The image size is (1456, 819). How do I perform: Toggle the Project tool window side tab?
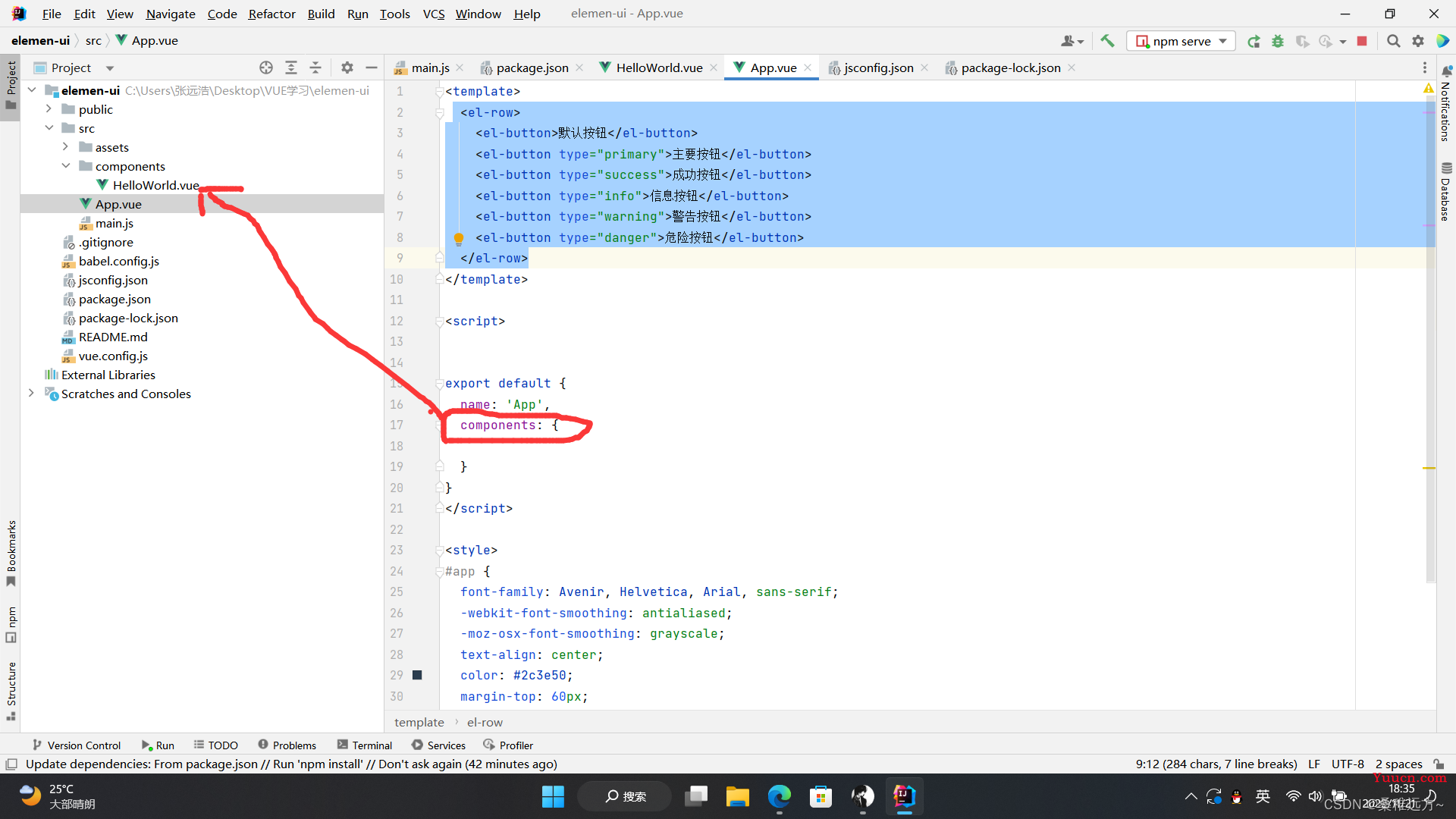pyautogui.click(x=11, y=86)
